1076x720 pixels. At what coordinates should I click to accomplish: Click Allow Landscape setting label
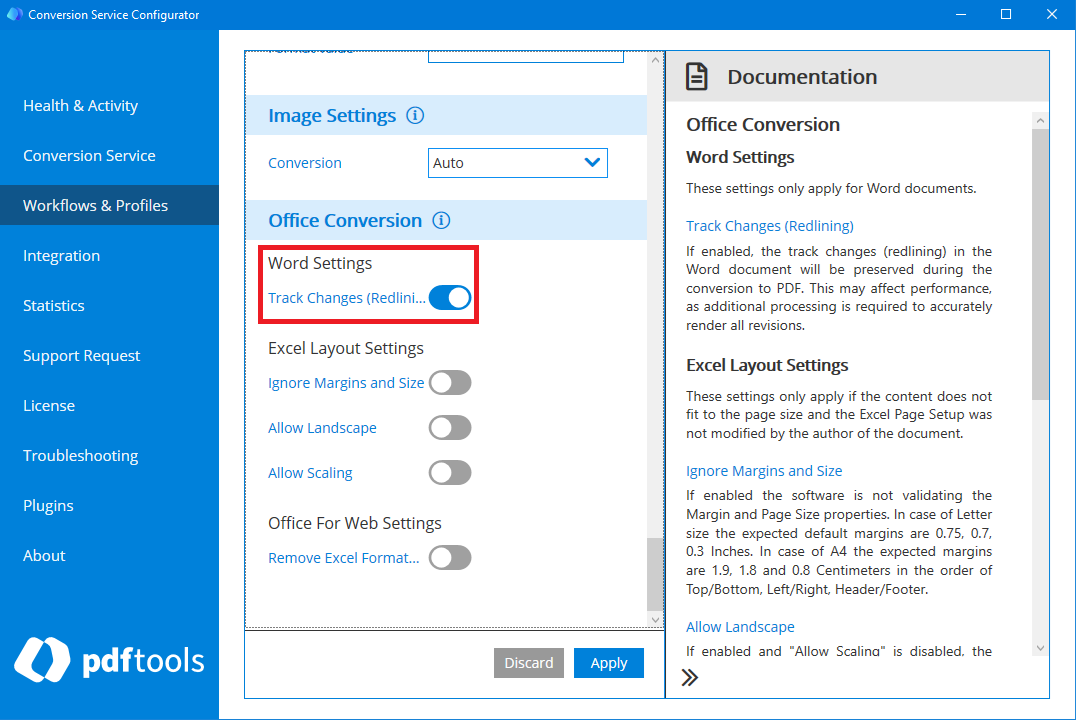point(322,428)
